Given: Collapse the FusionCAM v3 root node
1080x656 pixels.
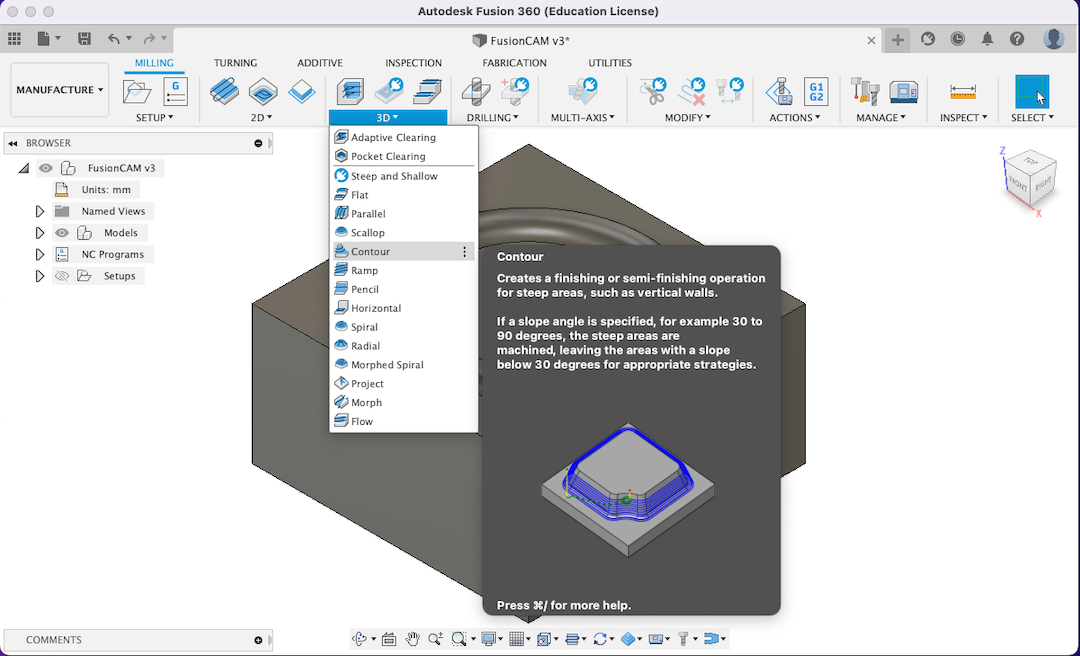Looking at the screenshot, I should [x=24, y=168].
